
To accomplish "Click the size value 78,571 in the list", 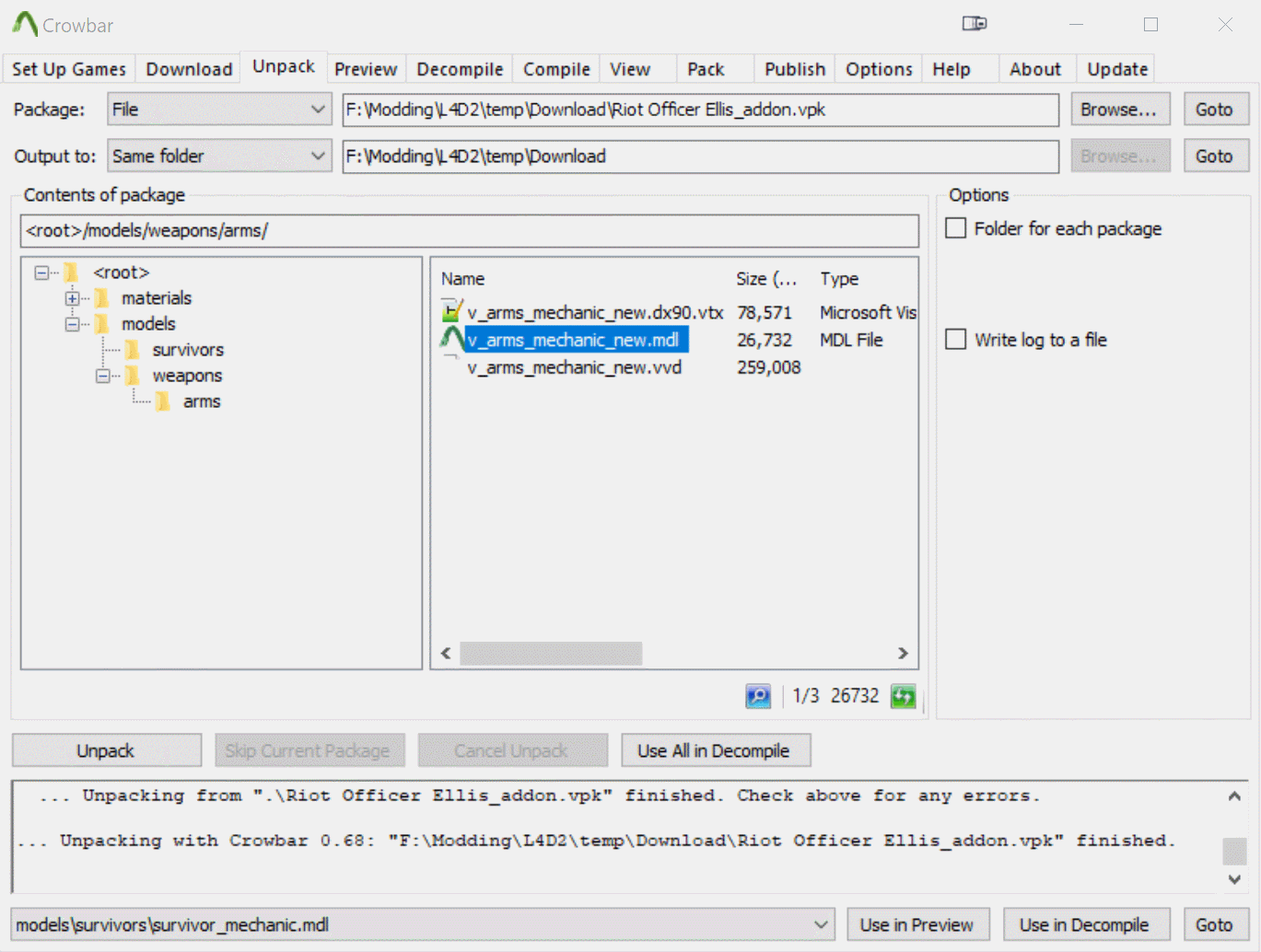I will click(765, 313).
